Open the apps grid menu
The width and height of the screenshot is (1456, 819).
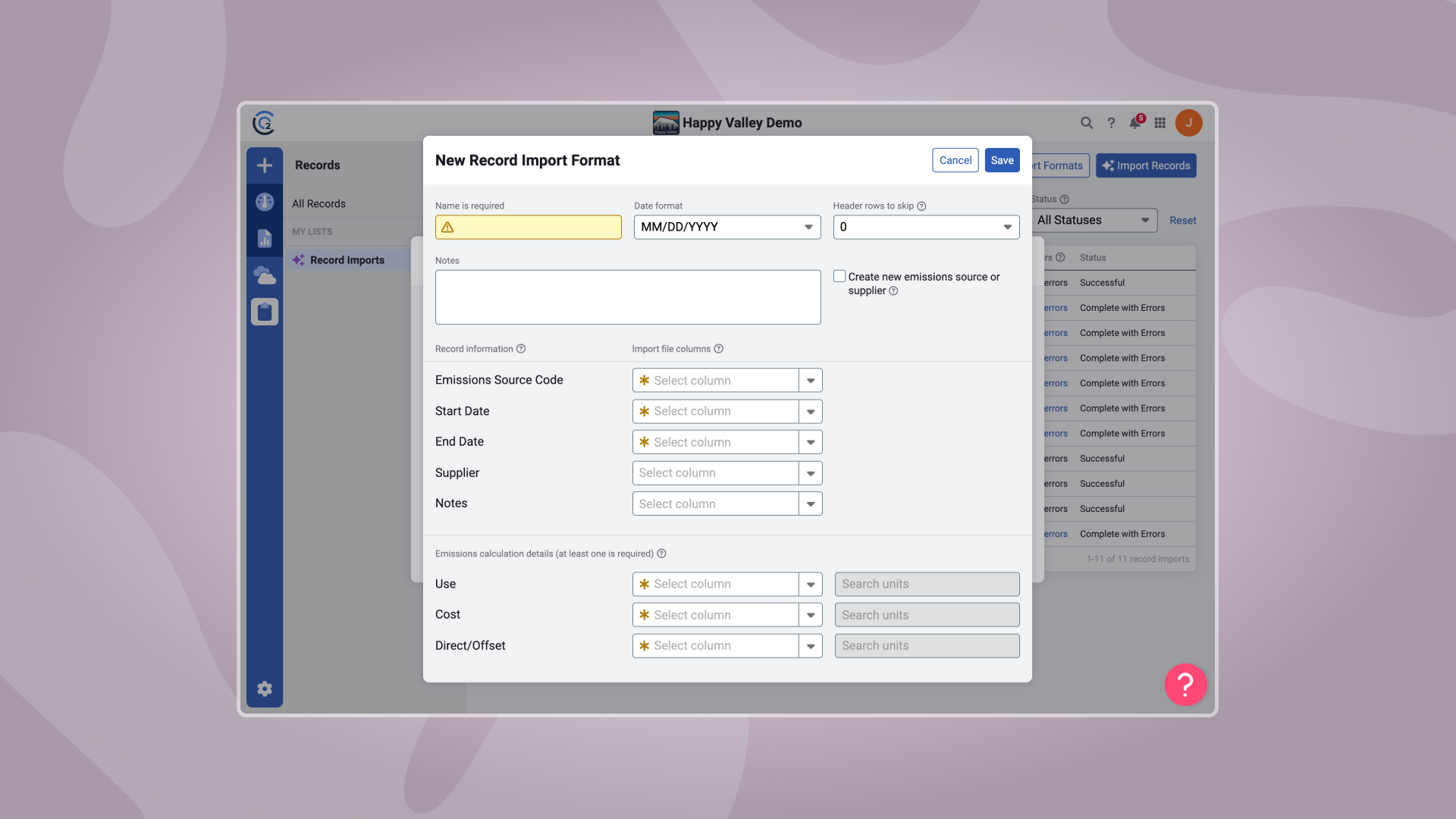(1159, 122)
